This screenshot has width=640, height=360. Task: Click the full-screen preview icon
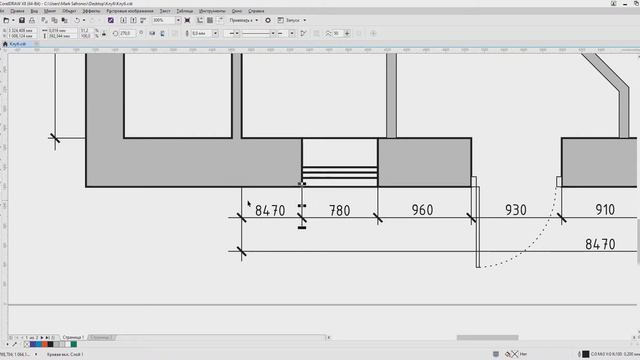pos(187,20)
